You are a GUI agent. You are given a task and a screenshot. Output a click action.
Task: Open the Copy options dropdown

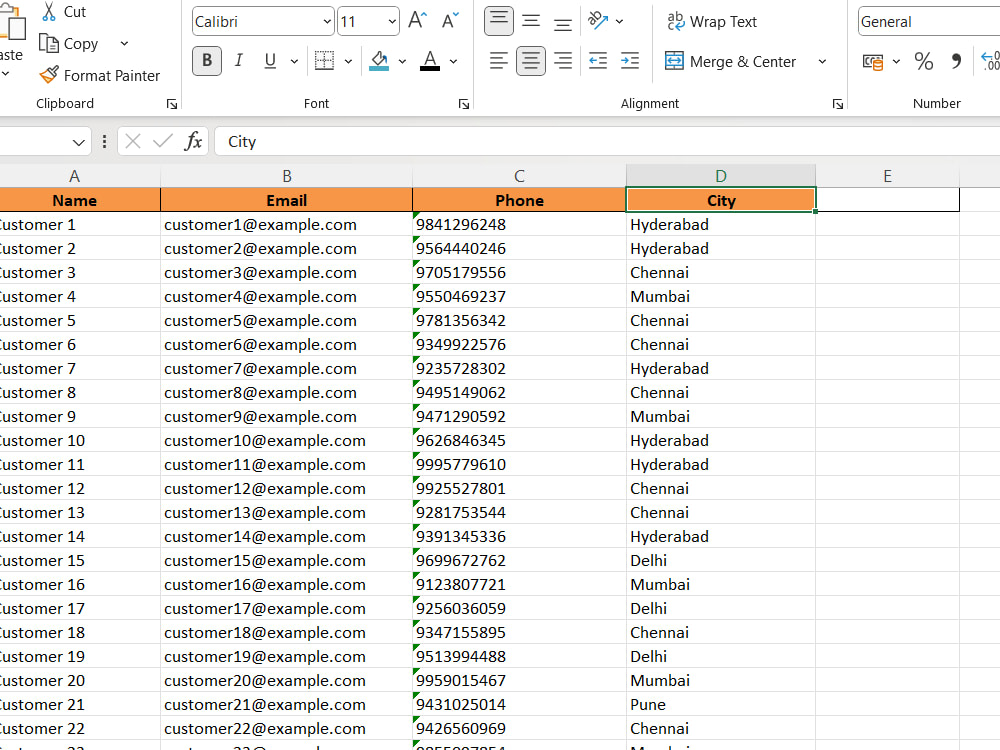(x=124, y=43)
